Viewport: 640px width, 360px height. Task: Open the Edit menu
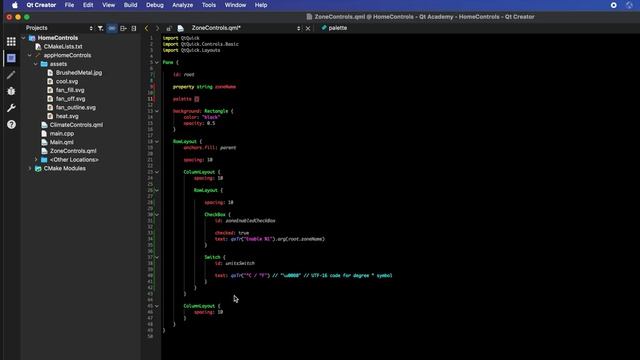(88, 5)
